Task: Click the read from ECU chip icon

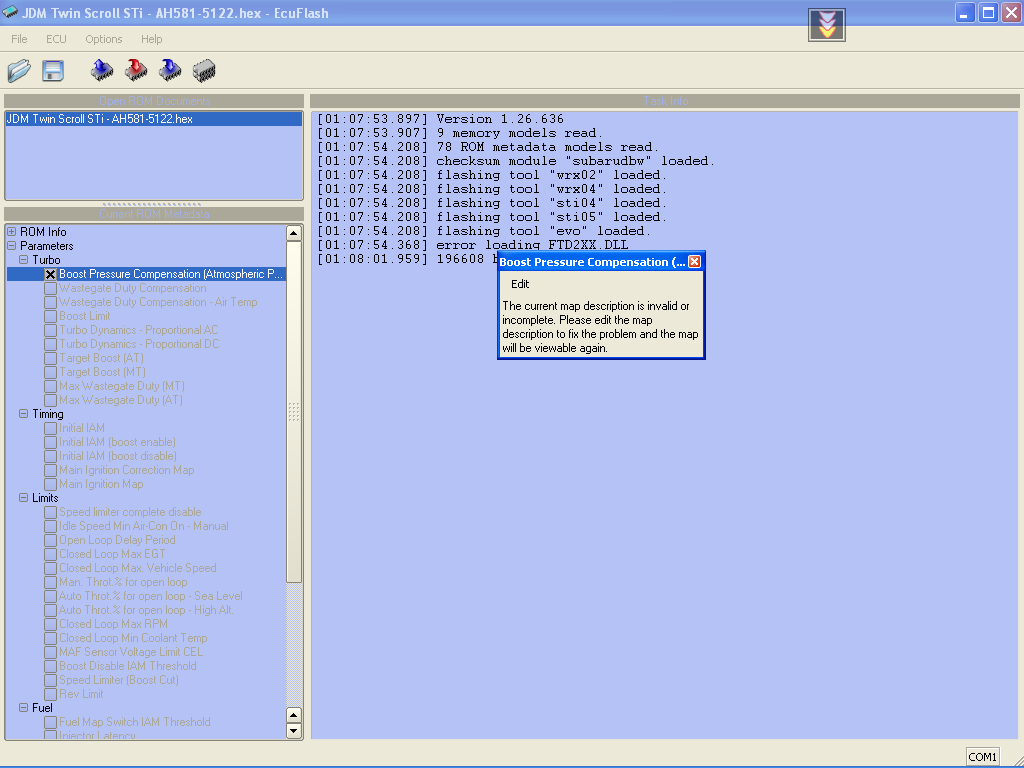Action: click(x=102, y=70)
